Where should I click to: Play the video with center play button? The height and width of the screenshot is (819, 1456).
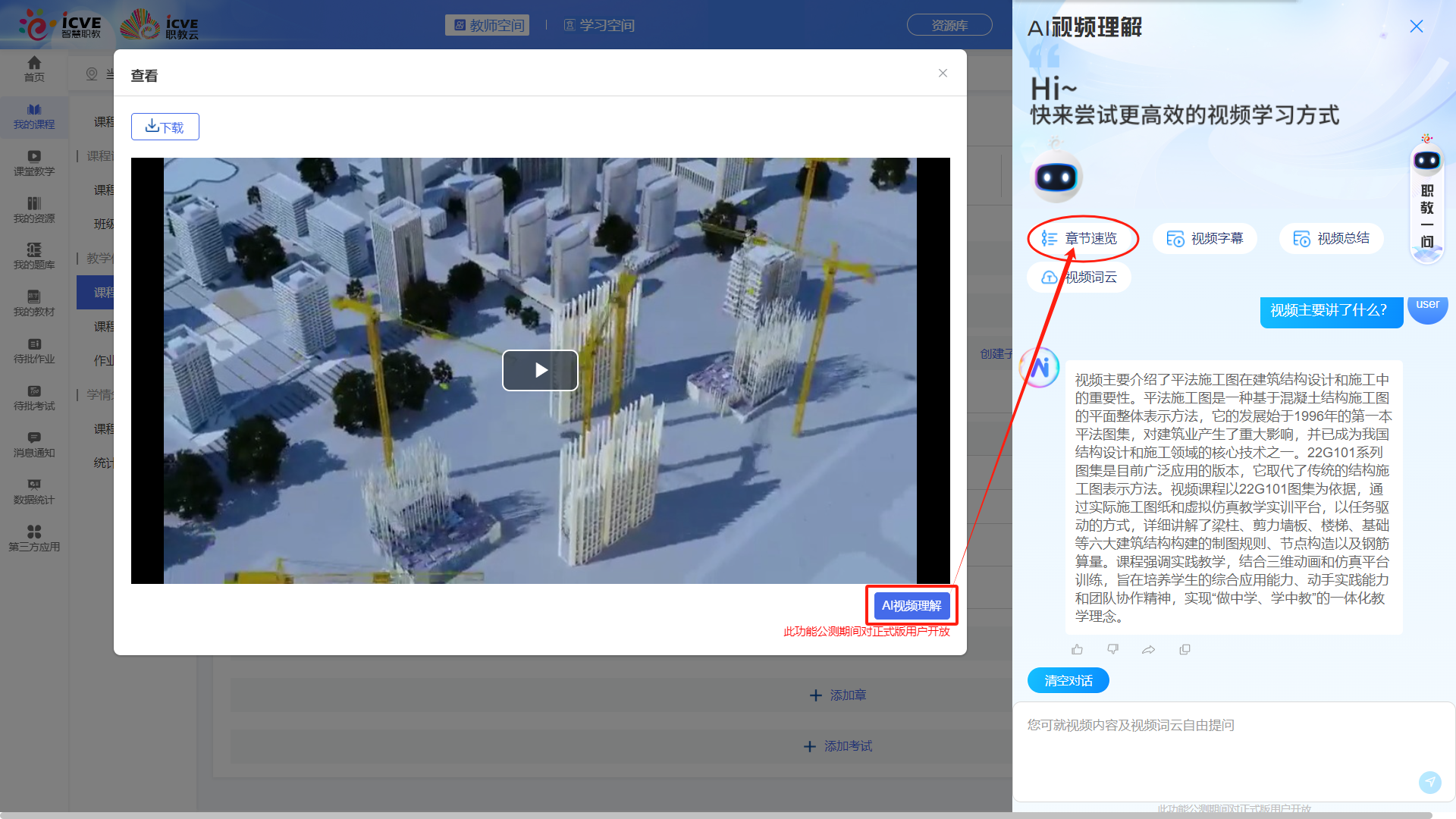(540, 370)
